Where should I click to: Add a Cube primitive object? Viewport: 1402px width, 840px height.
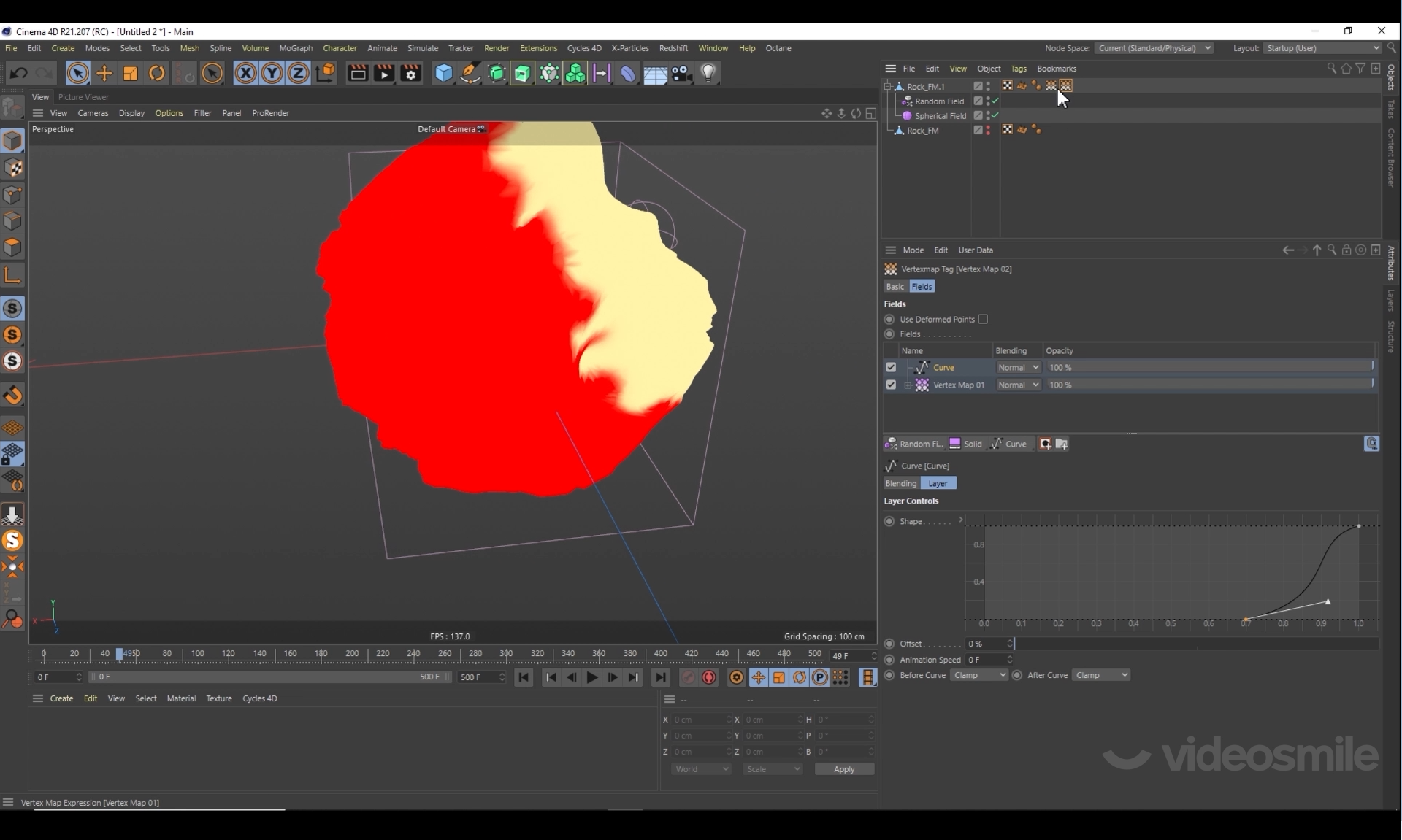tap(443, 73)
